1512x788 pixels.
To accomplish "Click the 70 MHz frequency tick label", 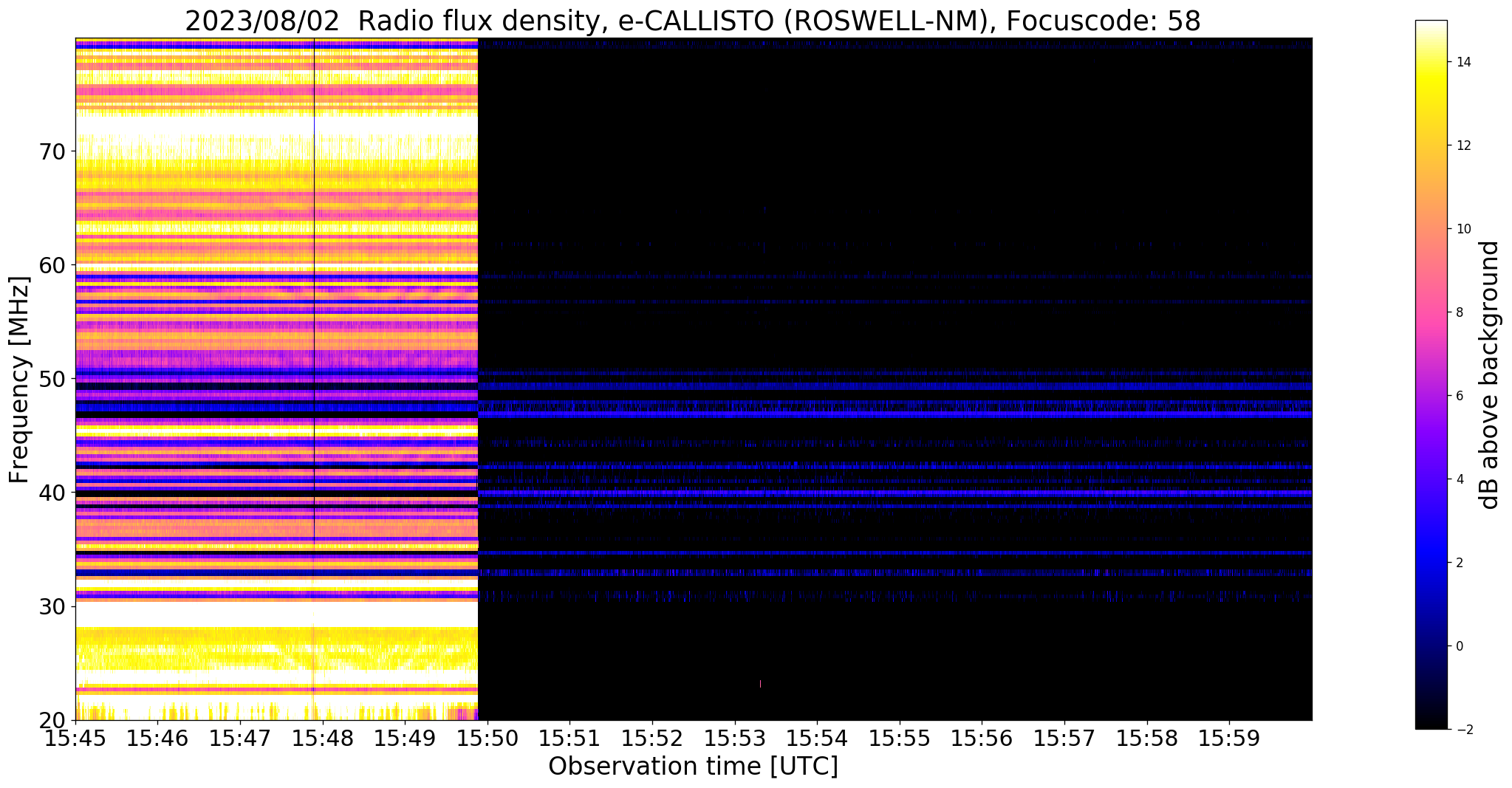I will 52,151.
